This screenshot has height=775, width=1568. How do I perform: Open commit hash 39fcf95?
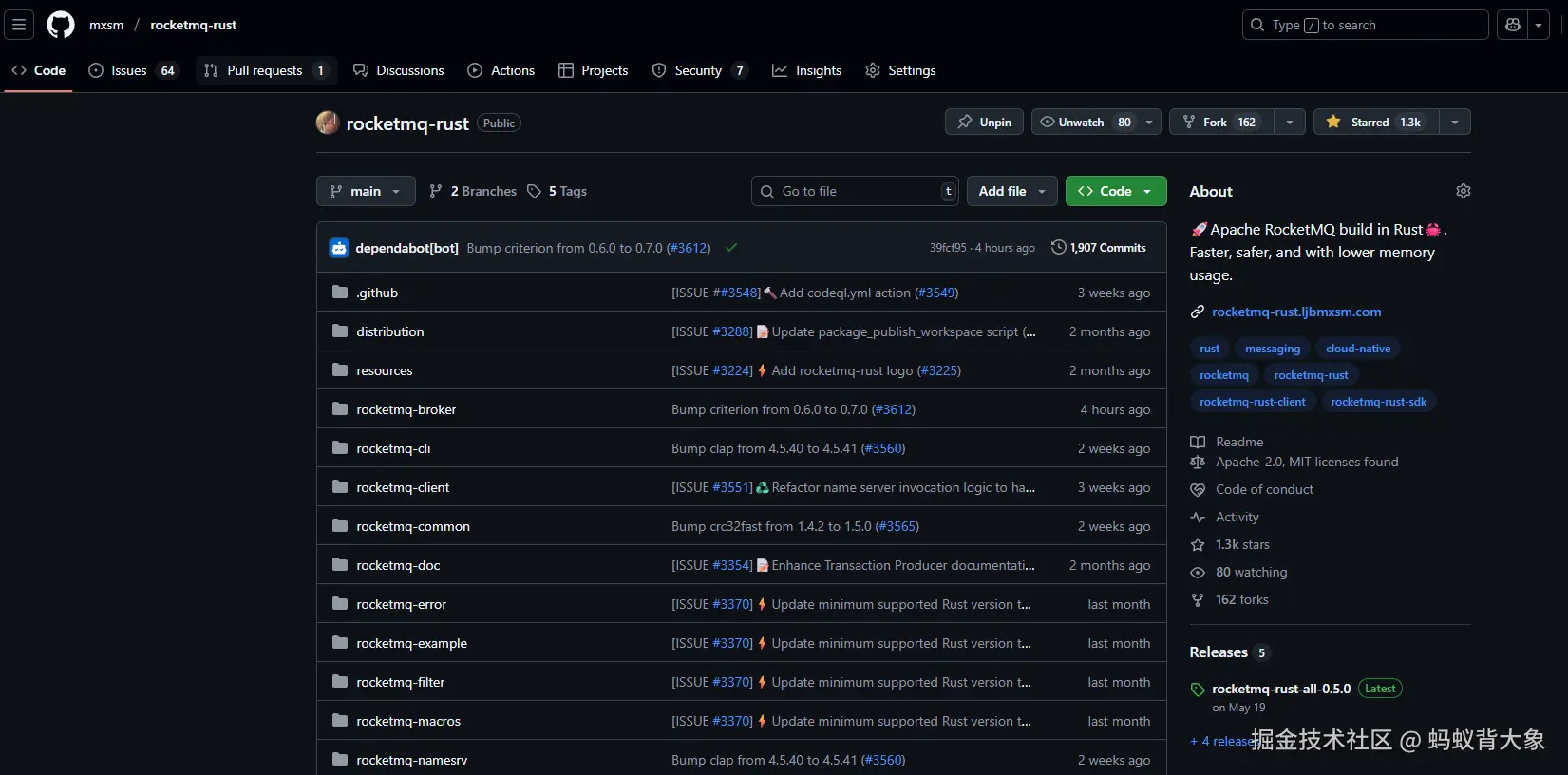click(948, 248)
